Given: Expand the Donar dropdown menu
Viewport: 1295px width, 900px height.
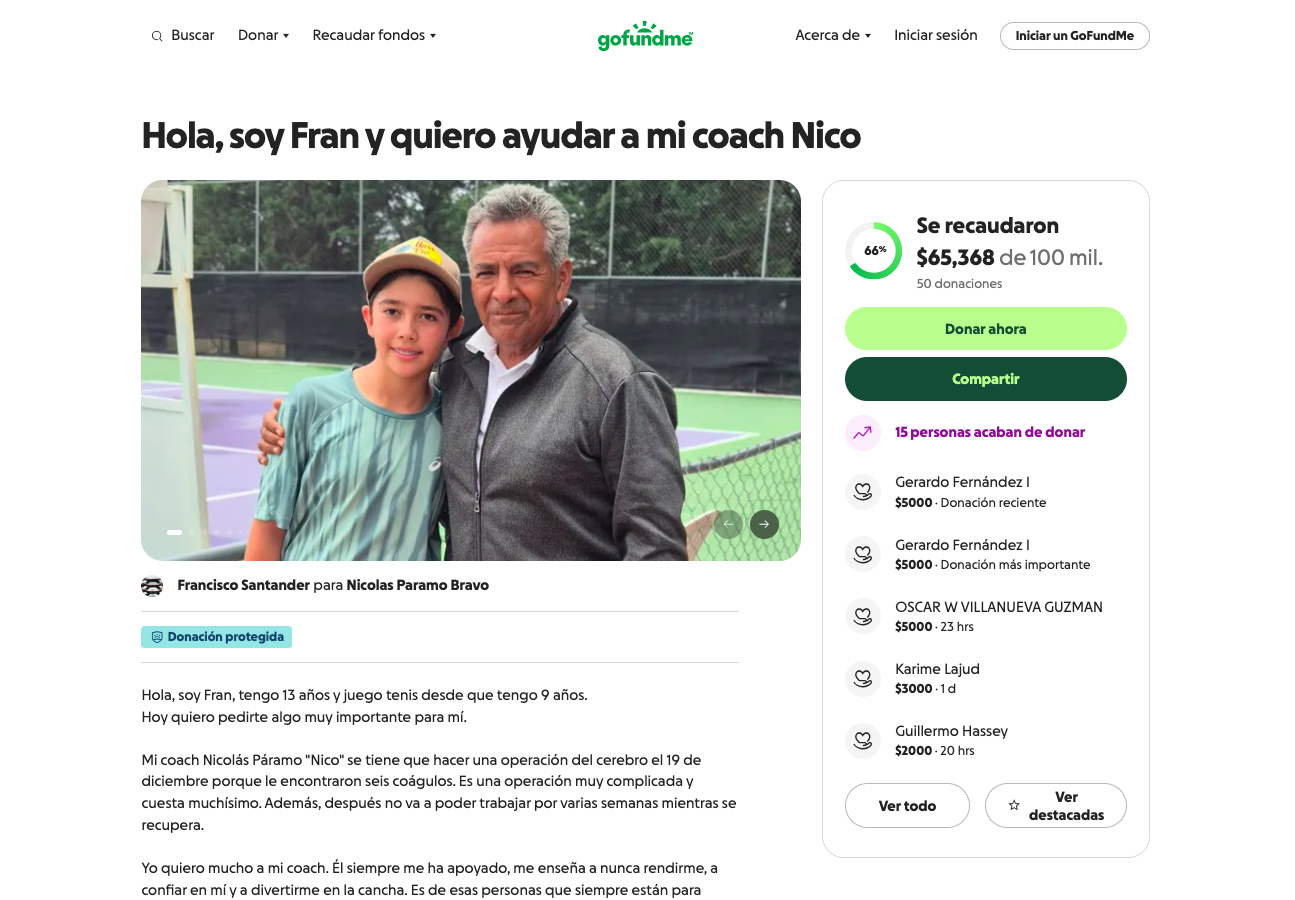Looking at the screenshot, I should tap(264, 36).
